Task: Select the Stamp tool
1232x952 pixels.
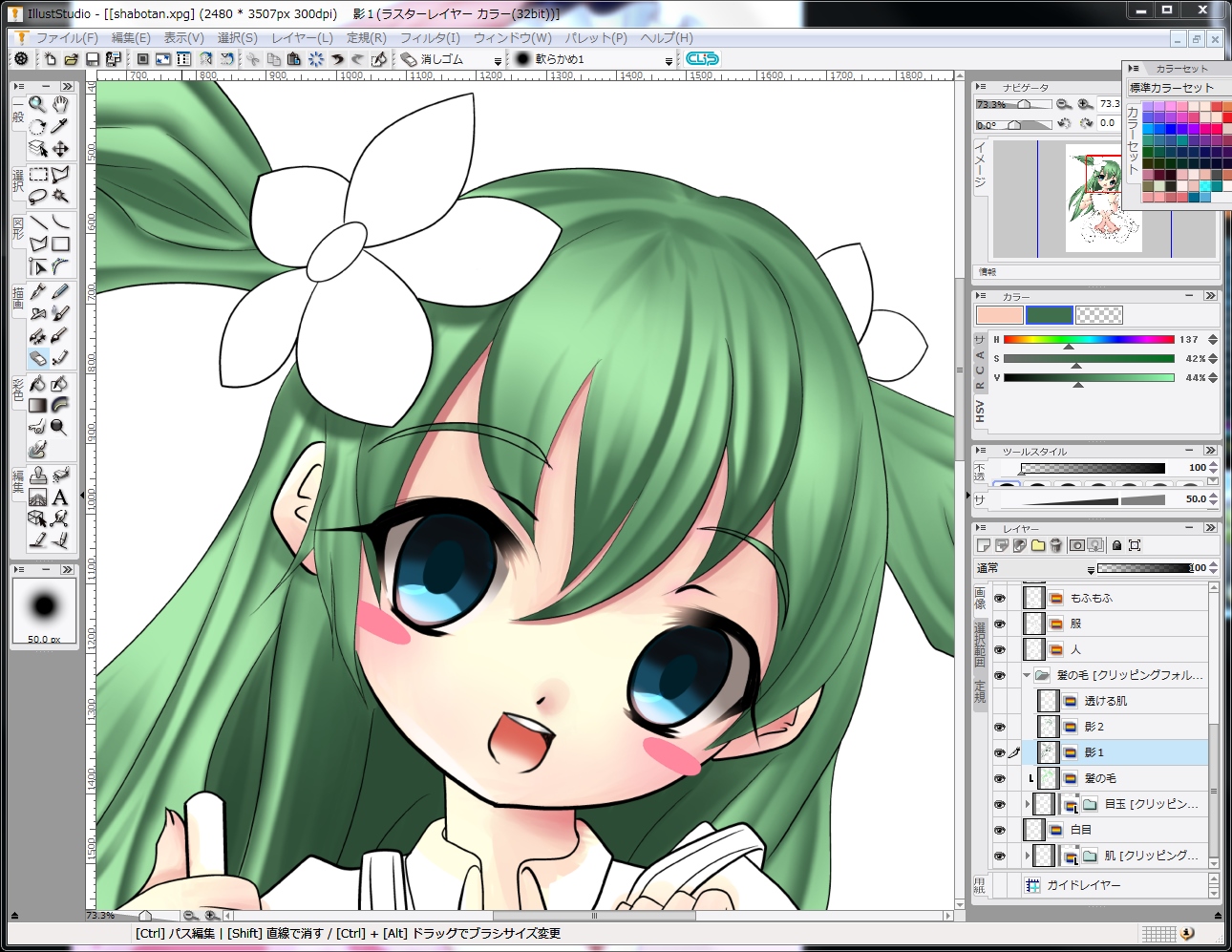Action: click(37, 475)
